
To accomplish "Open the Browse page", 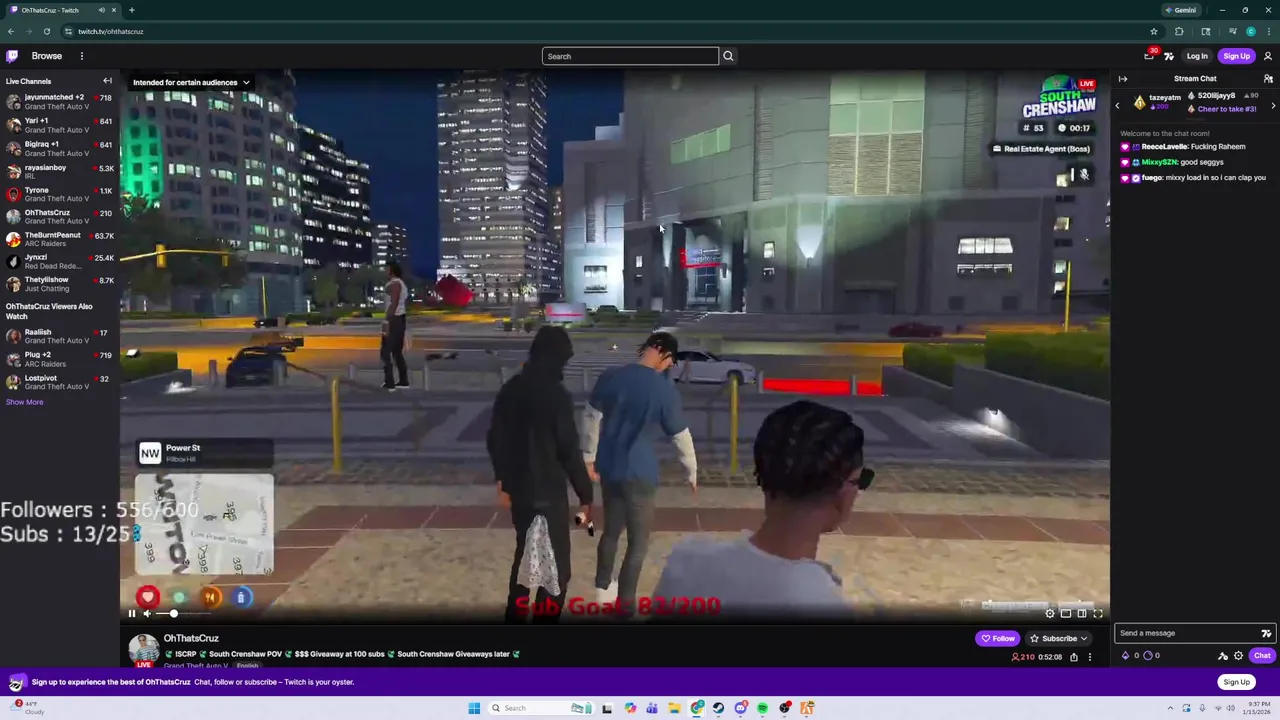I will [x=46, y=56].
